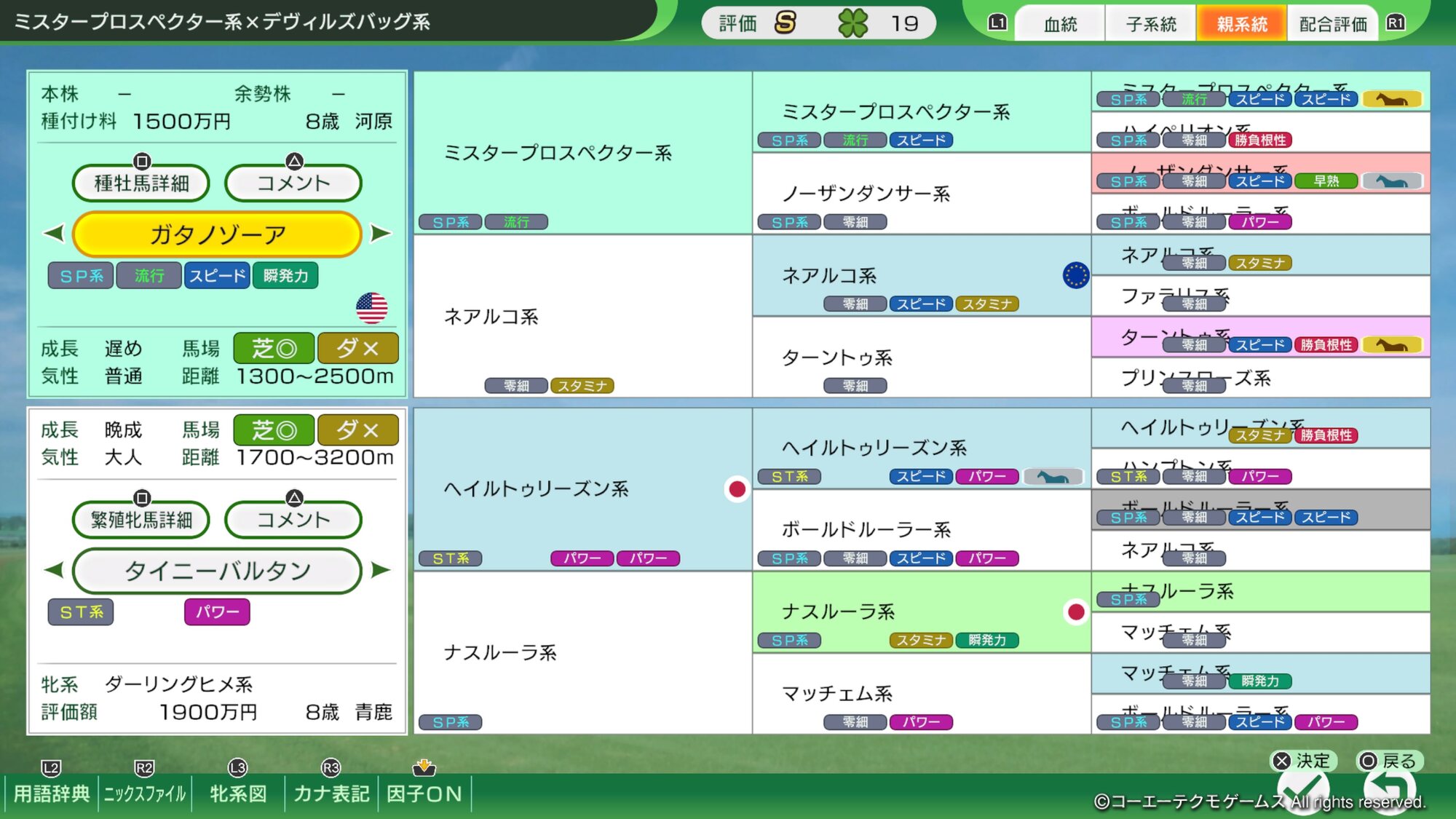Click the 決定 confirm button
Screen dimensions: 1456x819
pos(1304,761)
